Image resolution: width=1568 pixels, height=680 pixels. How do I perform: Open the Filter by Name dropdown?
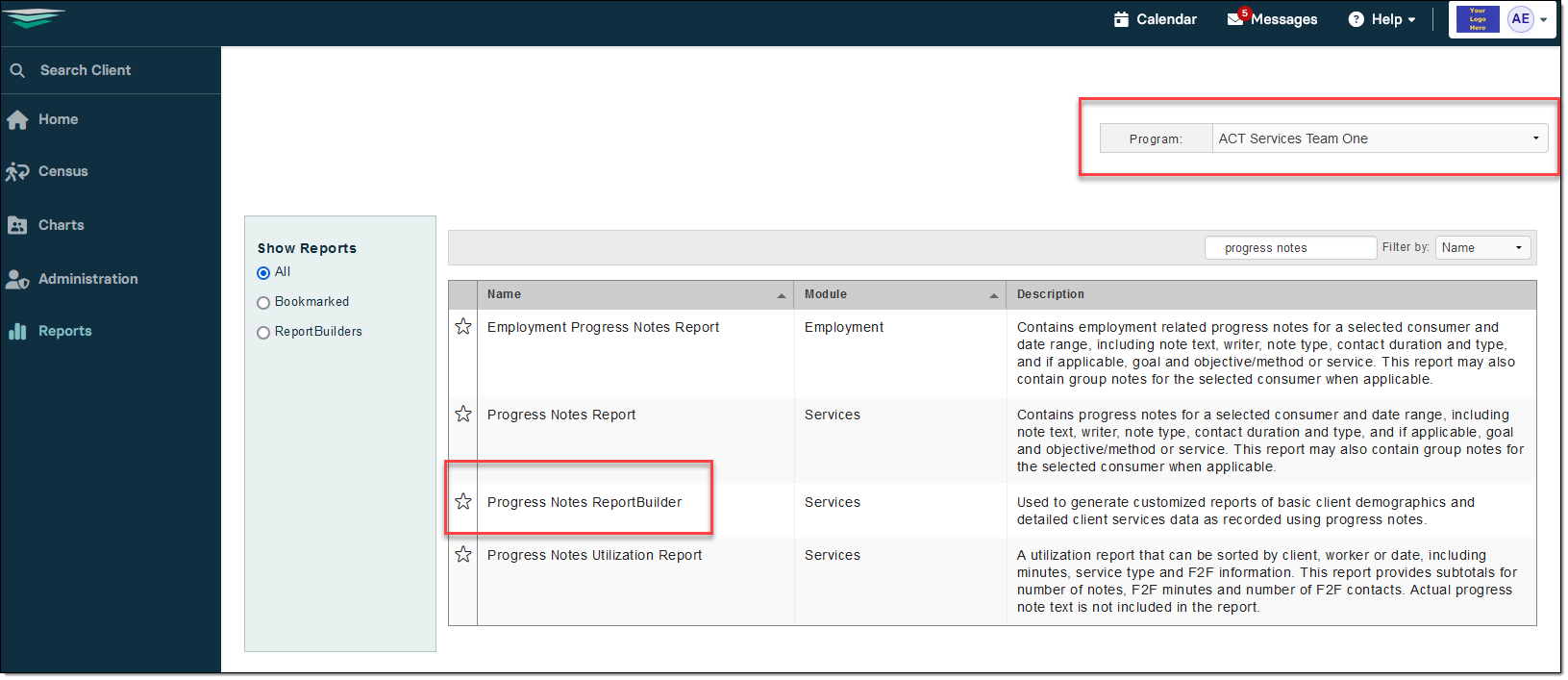pos(1481,248)
